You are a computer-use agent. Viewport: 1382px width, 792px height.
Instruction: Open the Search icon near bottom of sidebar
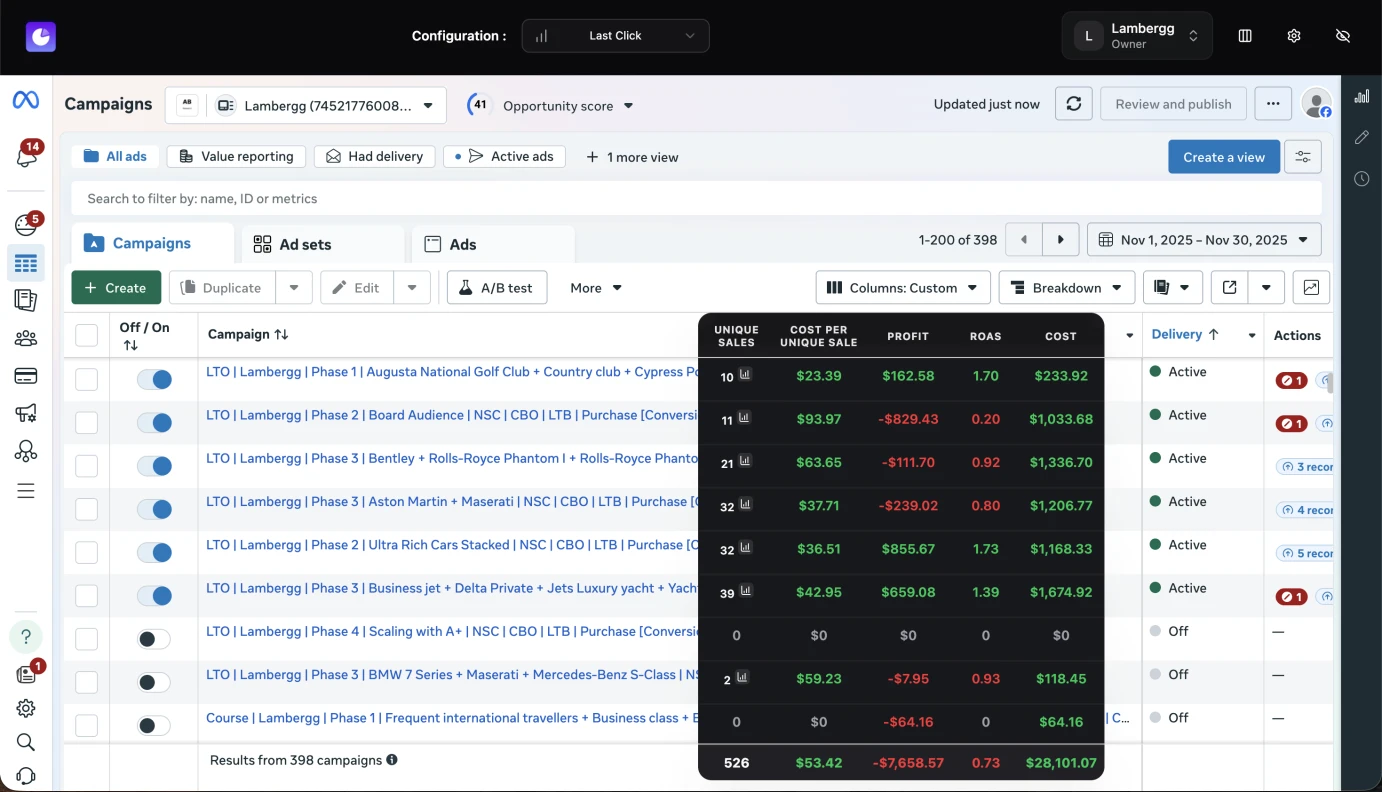(x=26, y=742)
